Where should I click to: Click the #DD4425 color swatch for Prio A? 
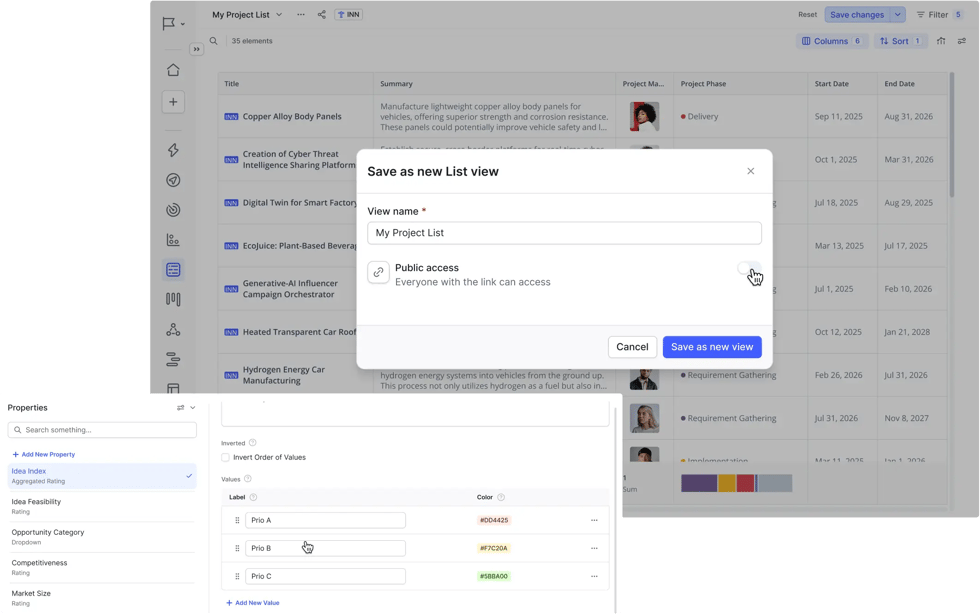[x=494, y=520]
